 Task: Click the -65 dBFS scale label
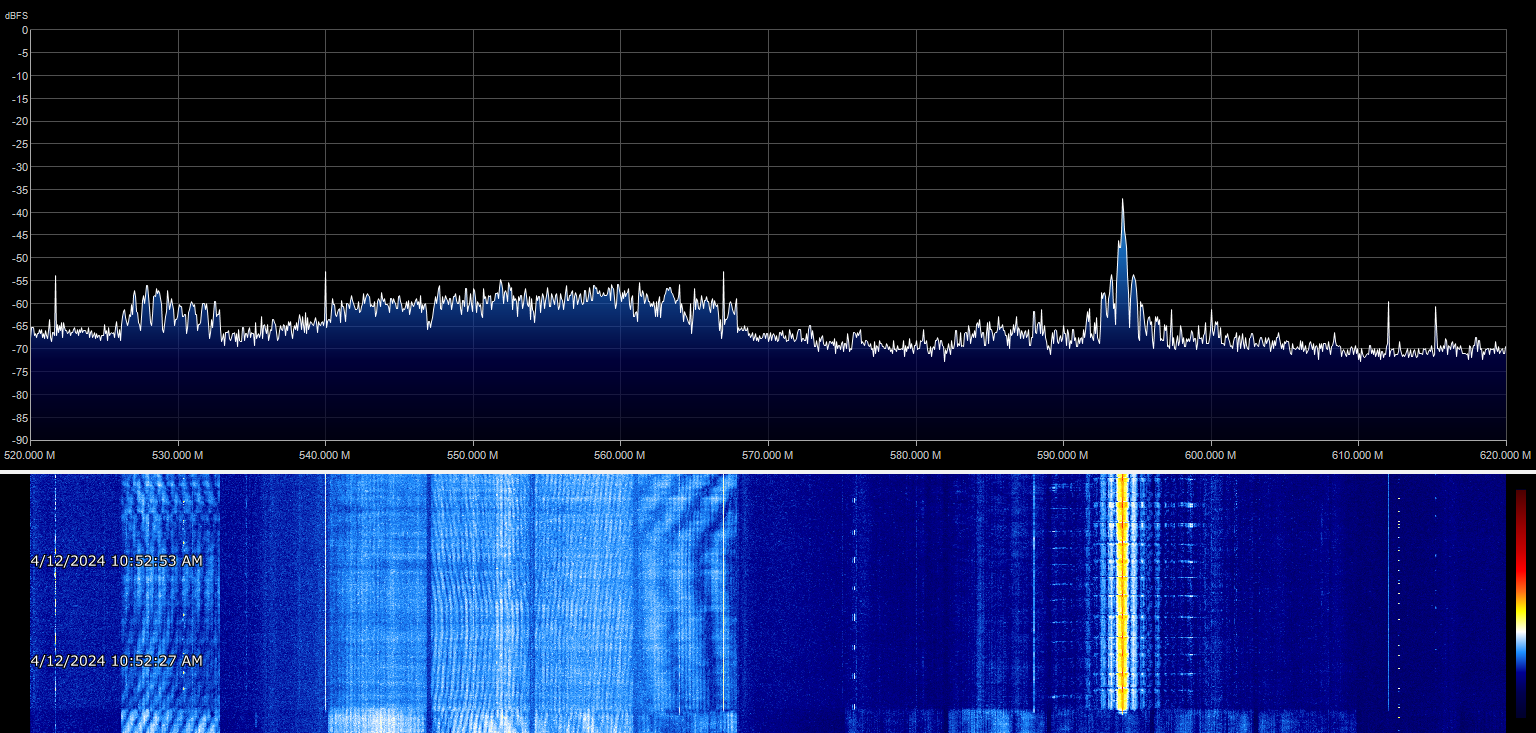(x=19, y=326)
